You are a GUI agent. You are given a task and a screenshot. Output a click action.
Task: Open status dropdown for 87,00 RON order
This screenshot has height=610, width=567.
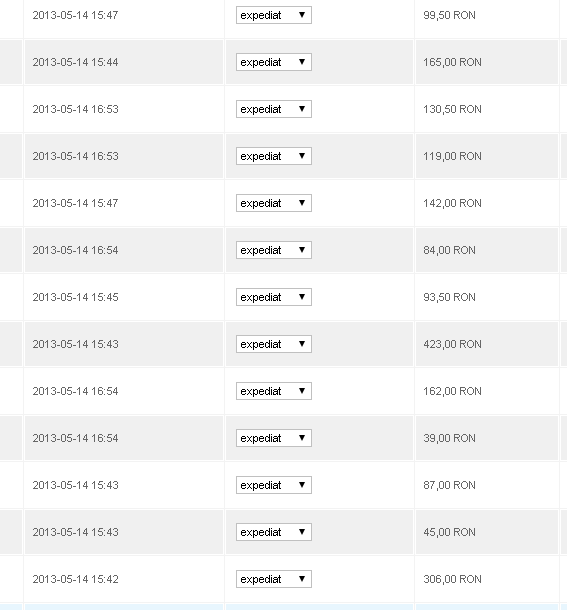274,485
